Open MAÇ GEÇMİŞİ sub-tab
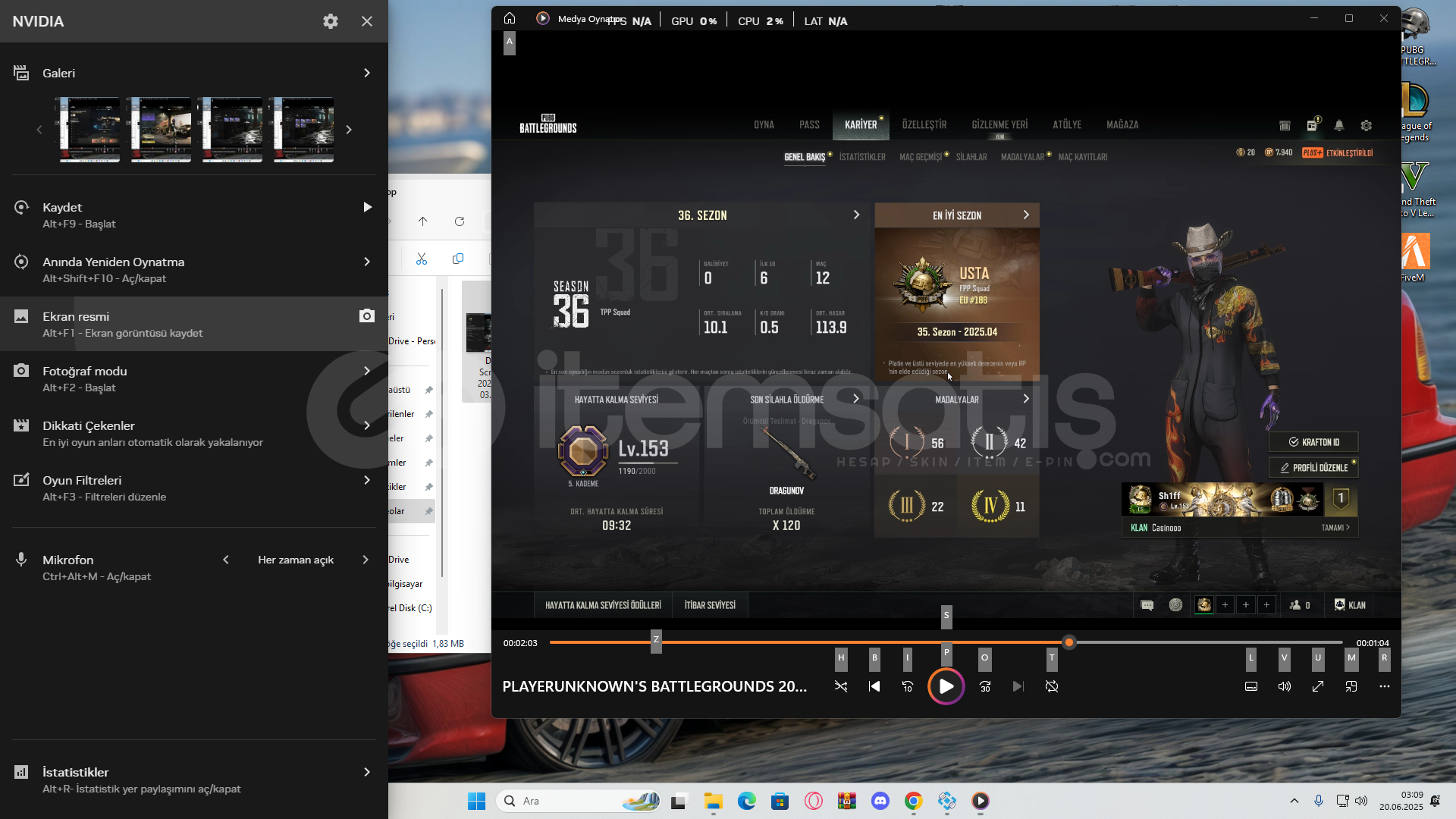 [921, 157]
